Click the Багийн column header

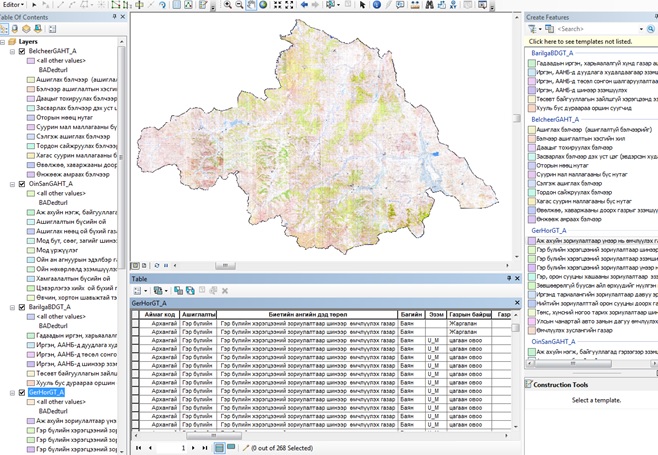click(x=411, y=314)
